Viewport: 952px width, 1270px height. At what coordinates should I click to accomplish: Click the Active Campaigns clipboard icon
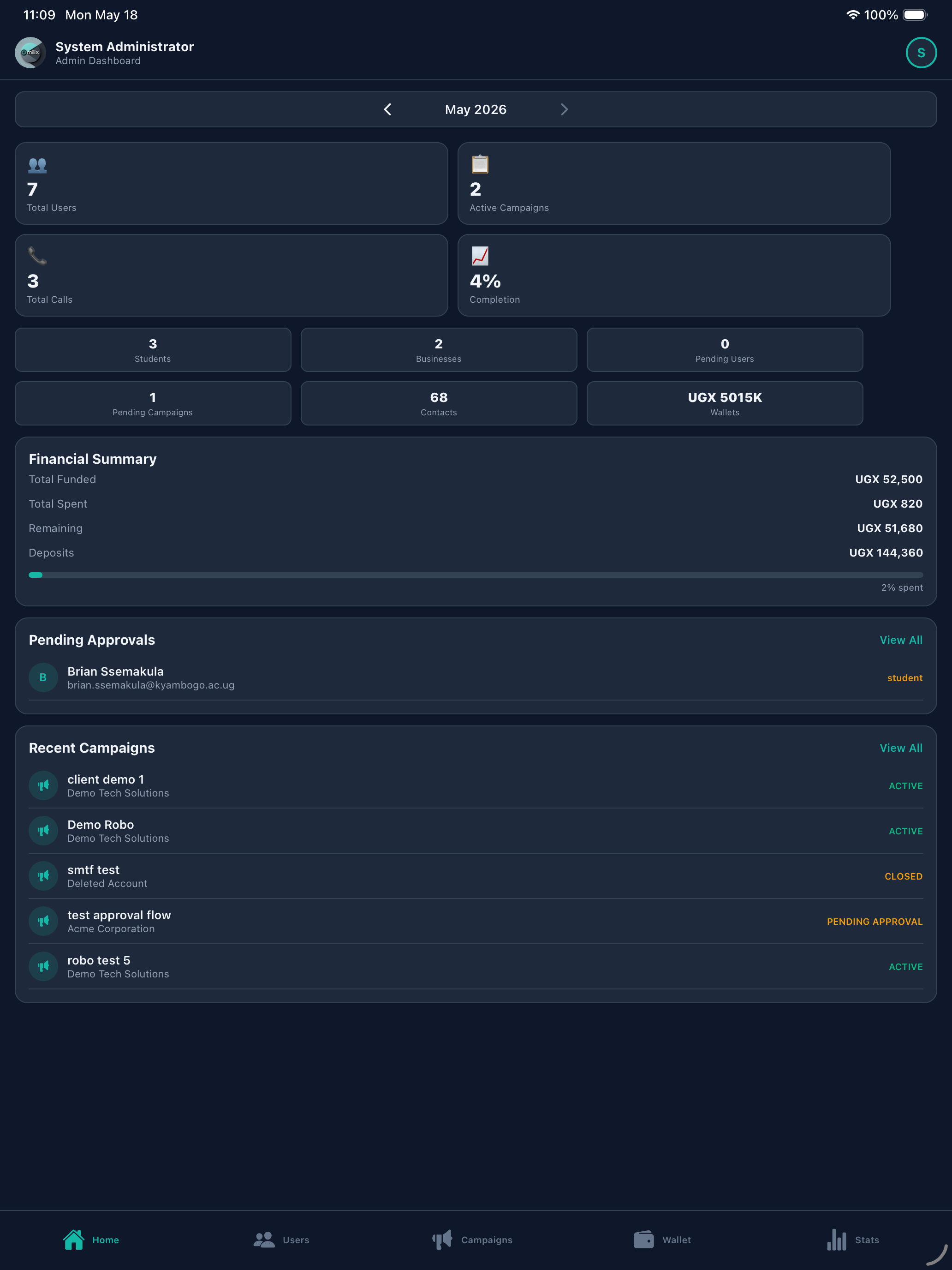tap(480, 164)
